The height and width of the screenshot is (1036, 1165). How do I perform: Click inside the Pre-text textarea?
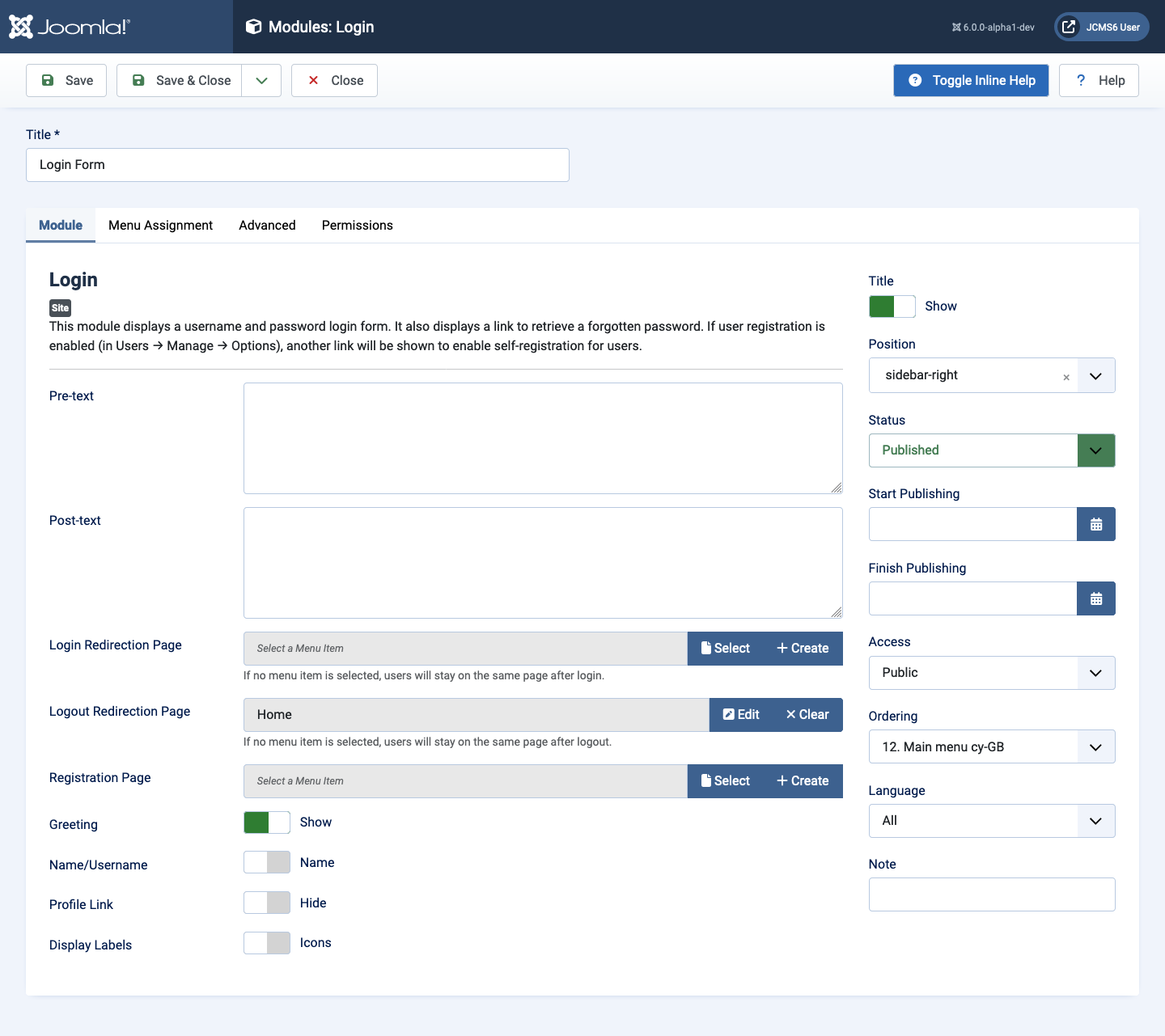click(x=543, y=438)
